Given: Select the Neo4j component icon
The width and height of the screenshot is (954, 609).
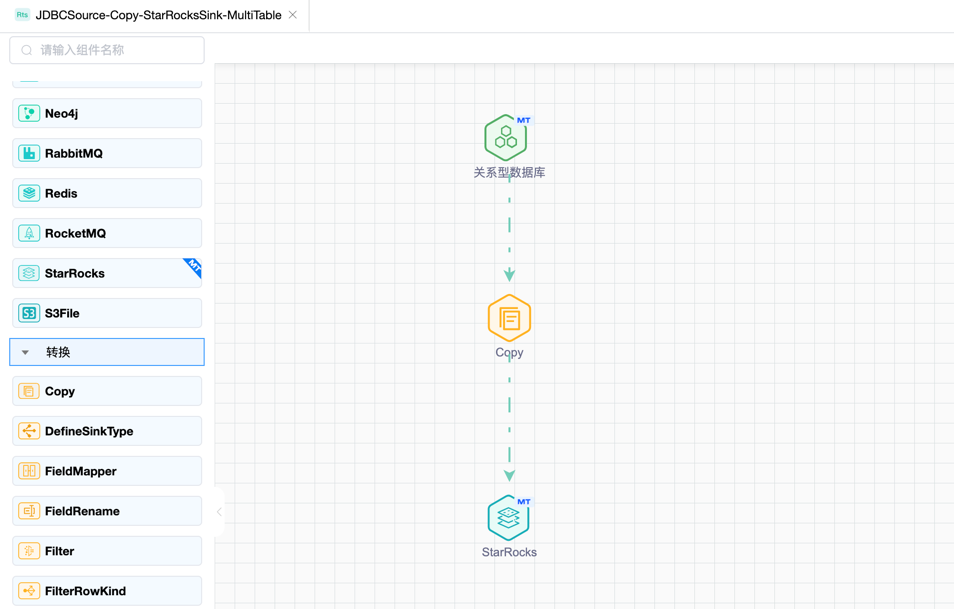Looking at the screenshot, I should tap(29, 114).
